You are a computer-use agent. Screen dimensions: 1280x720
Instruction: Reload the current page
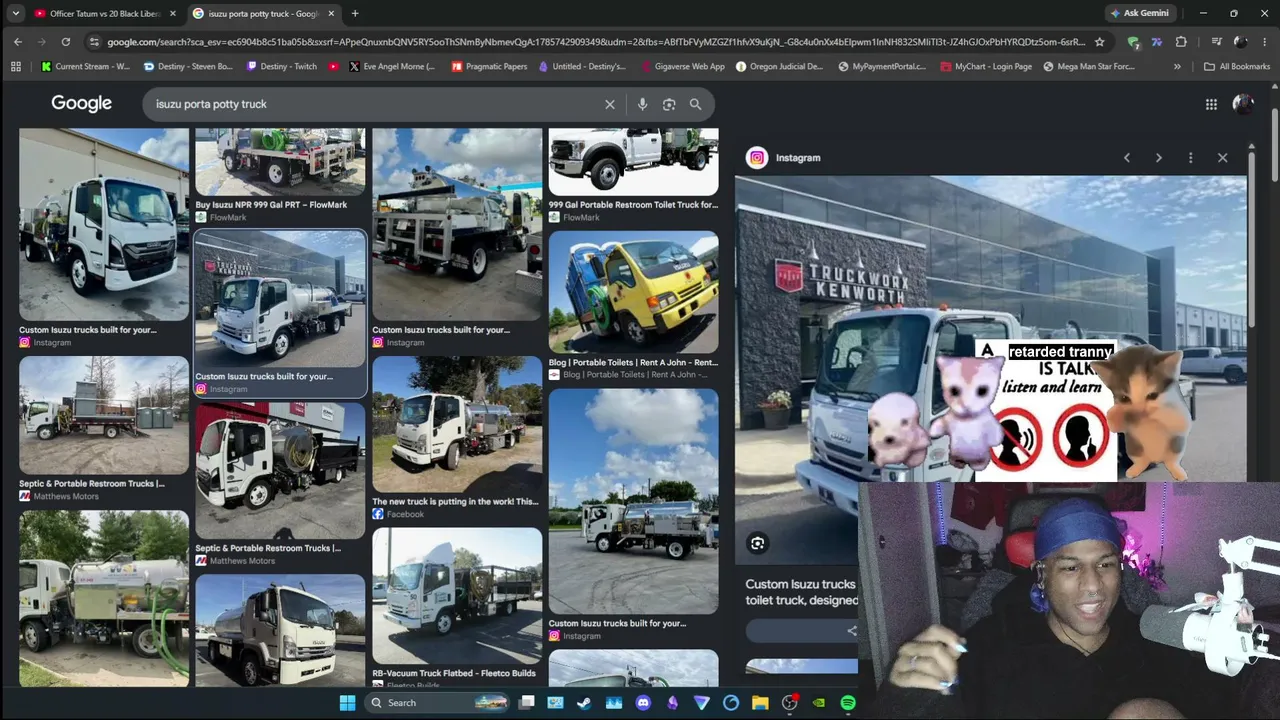click(66, 42)
